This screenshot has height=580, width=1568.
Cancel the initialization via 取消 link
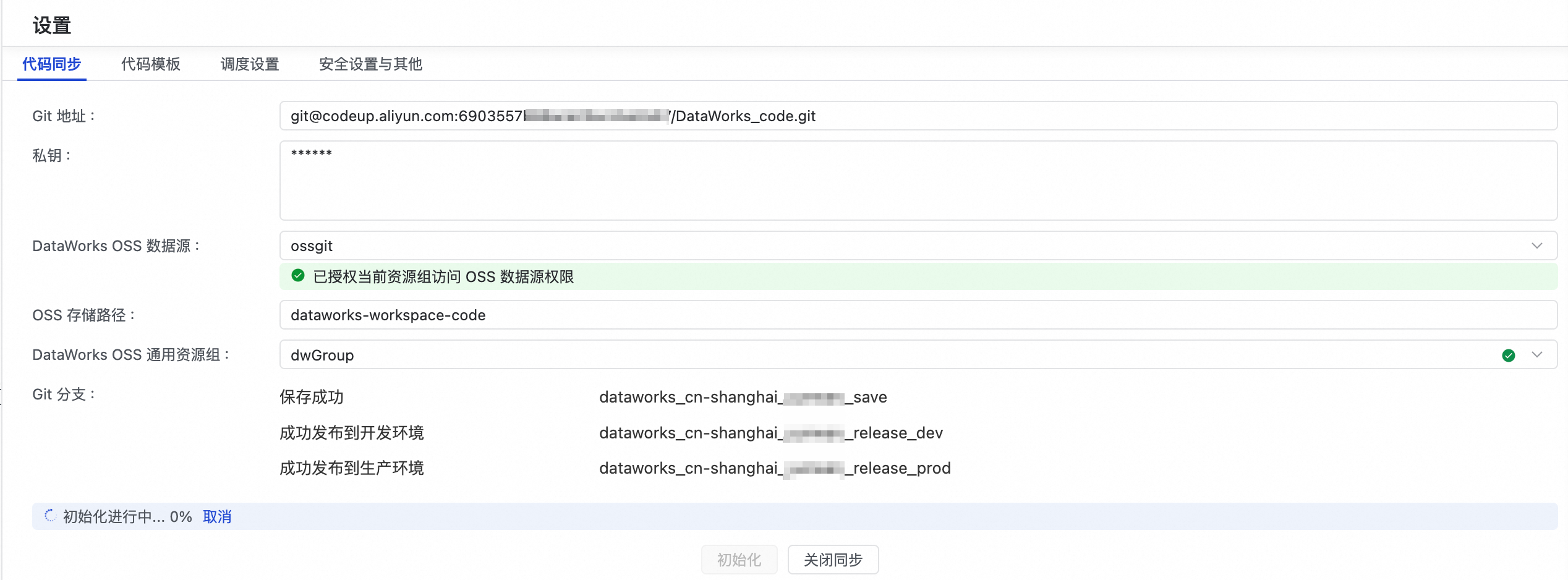pos(217,516)
